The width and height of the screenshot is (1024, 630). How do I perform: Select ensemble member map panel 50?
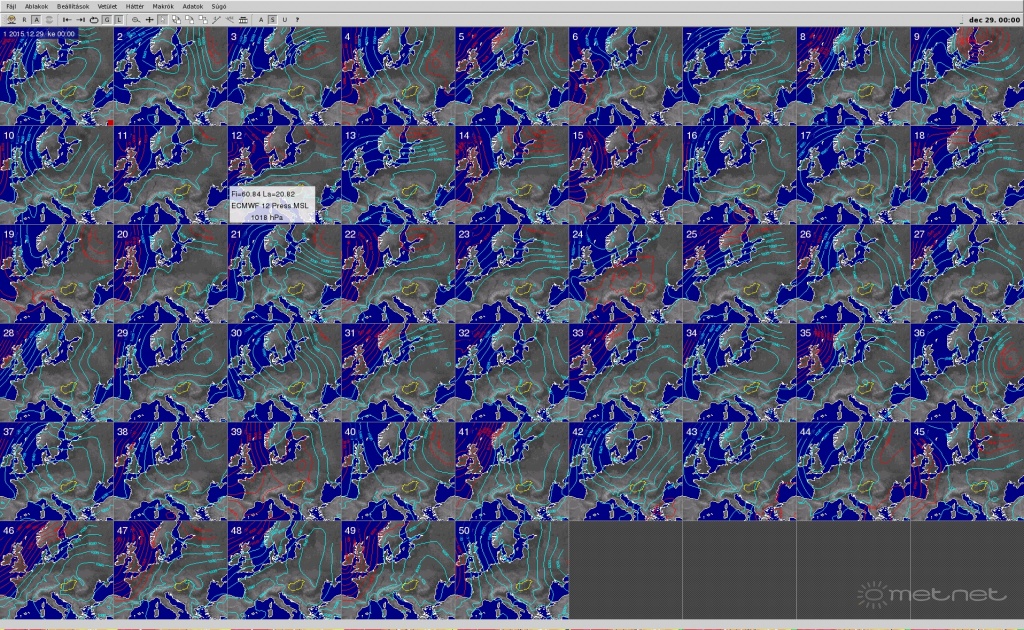coord(511,570)
